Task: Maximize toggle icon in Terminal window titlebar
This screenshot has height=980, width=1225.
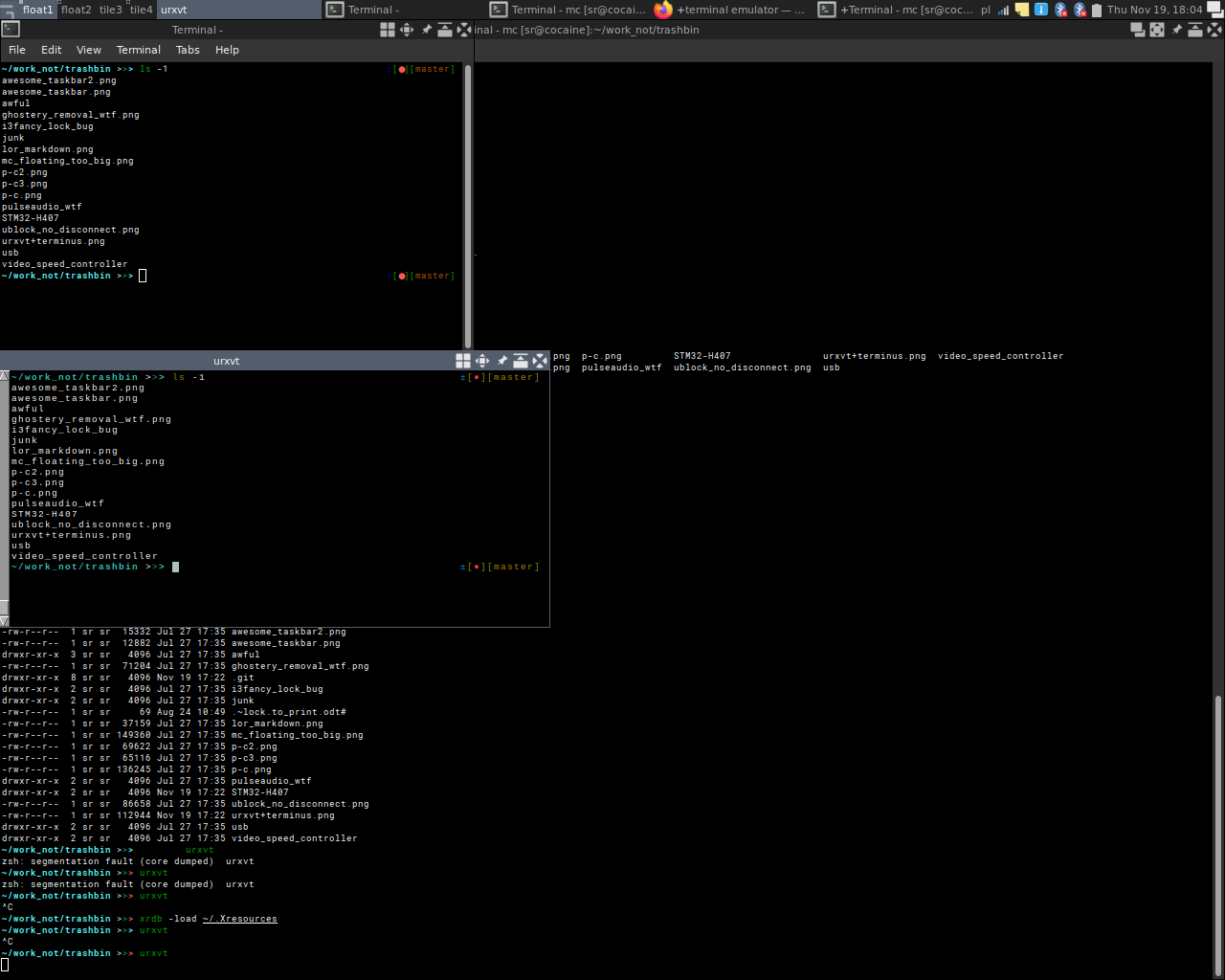Action: [407, 30]
